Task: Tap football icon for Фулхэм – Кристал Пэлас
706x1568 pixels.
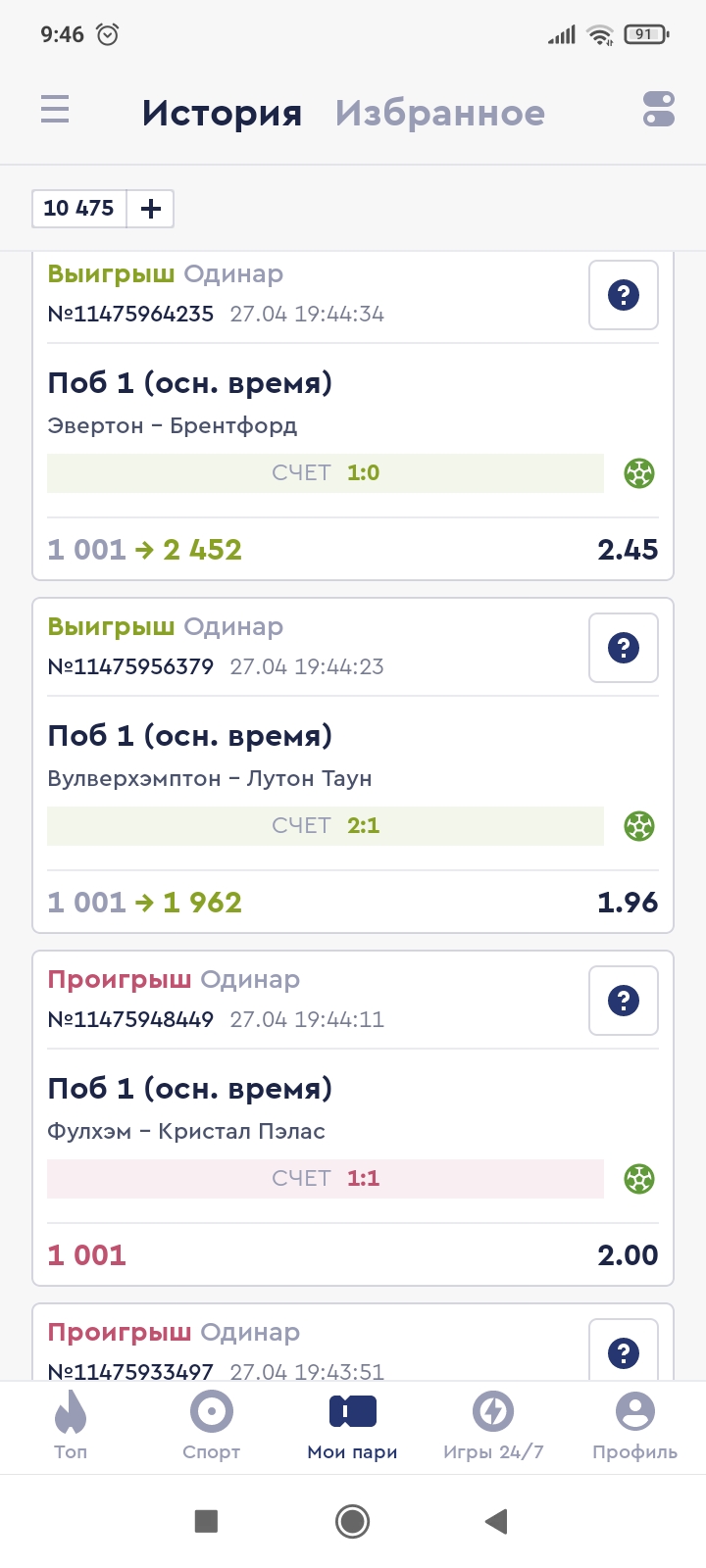Action: (639, 1179)
